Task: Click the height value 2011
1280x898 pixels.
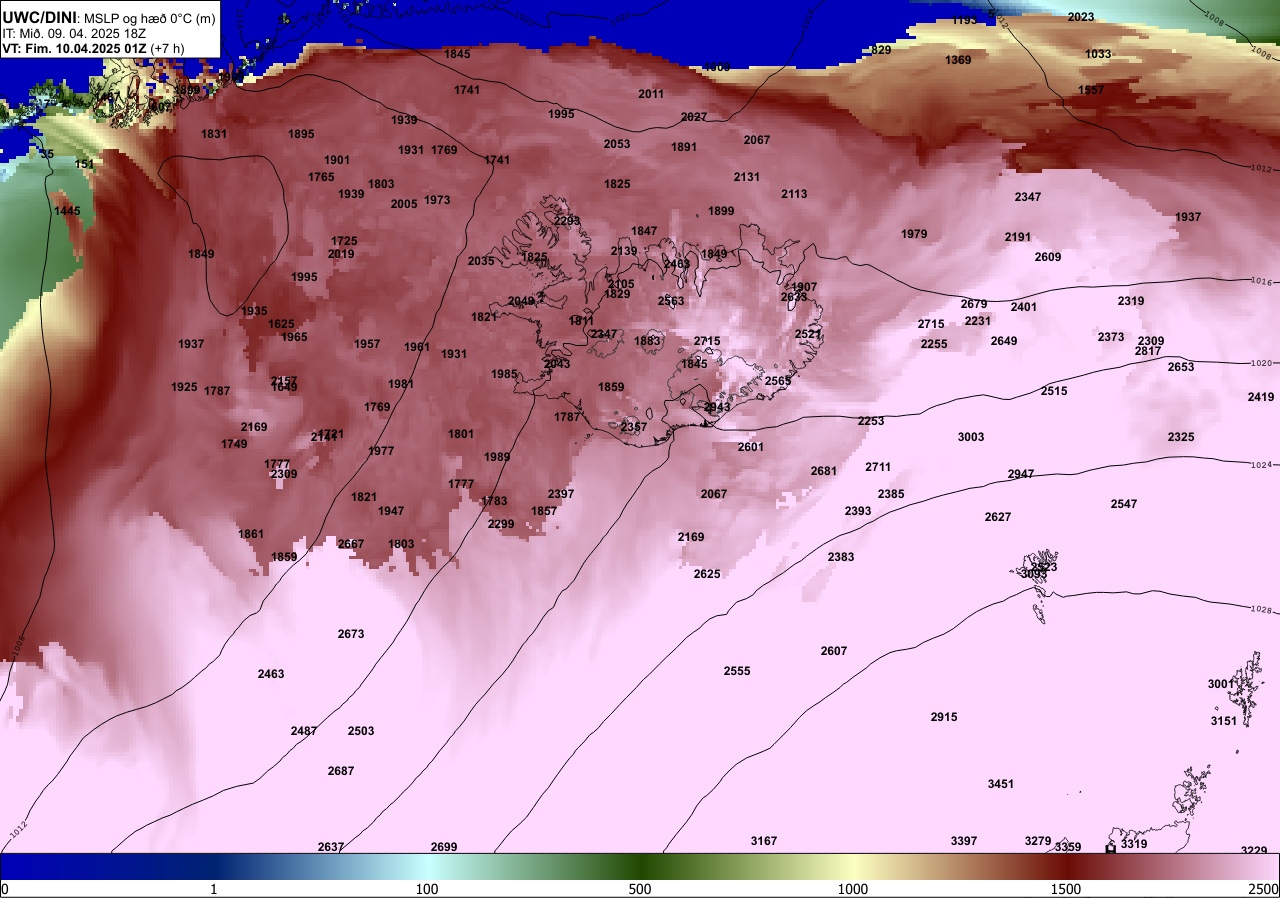Action: (x=651, y=94)
